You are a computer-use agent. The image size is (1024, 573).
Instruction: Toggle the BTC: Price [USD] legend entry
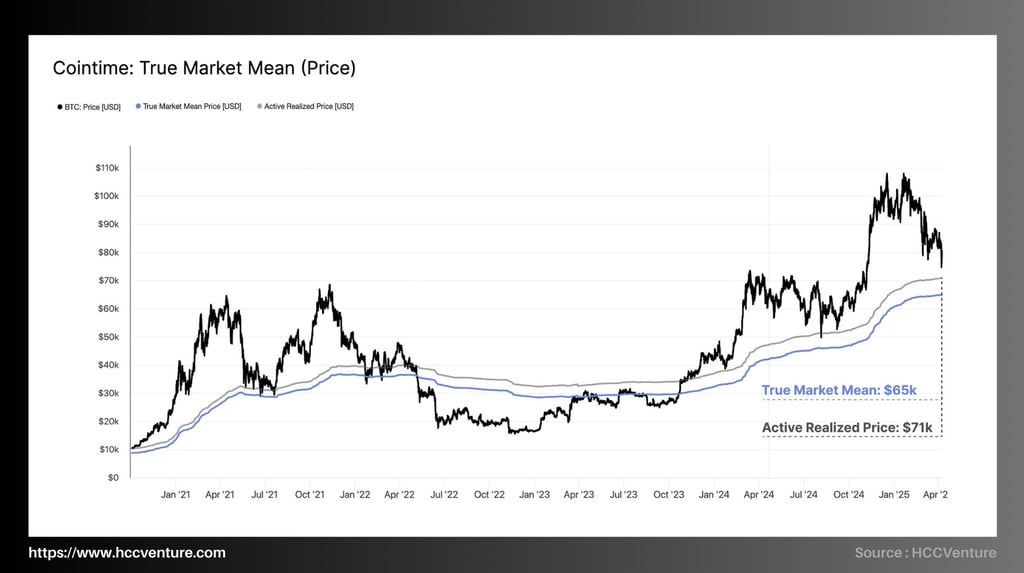[89, 107]
